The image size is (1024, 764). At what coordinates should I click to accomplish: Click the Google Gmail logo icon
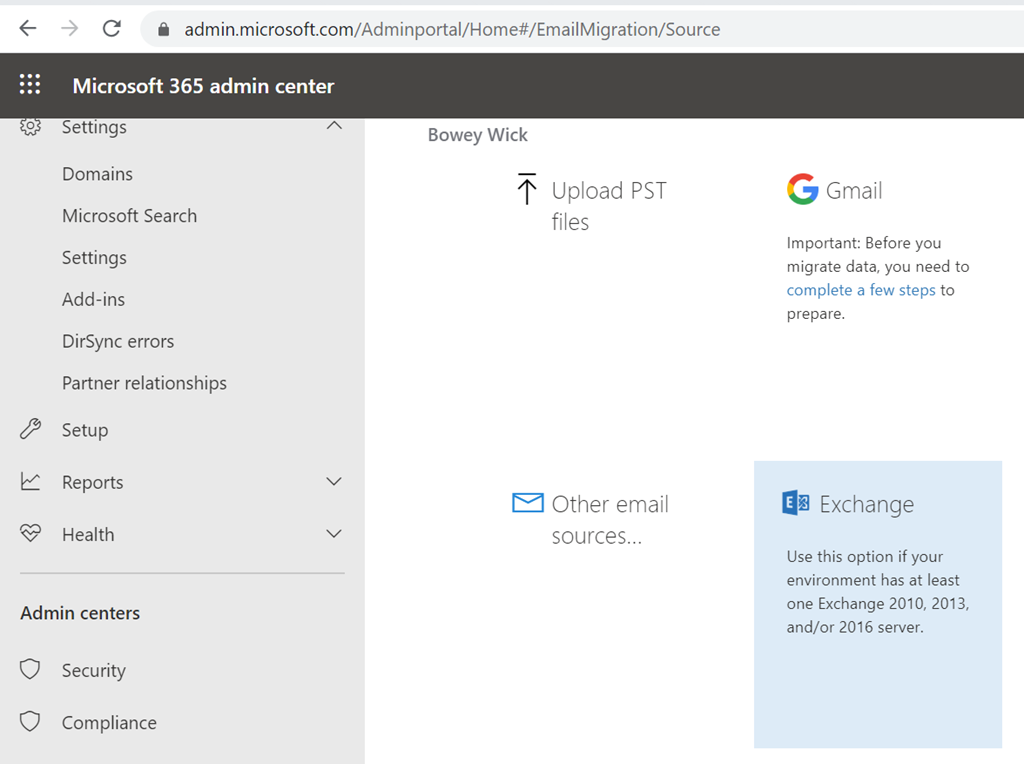tap(803, 189)
